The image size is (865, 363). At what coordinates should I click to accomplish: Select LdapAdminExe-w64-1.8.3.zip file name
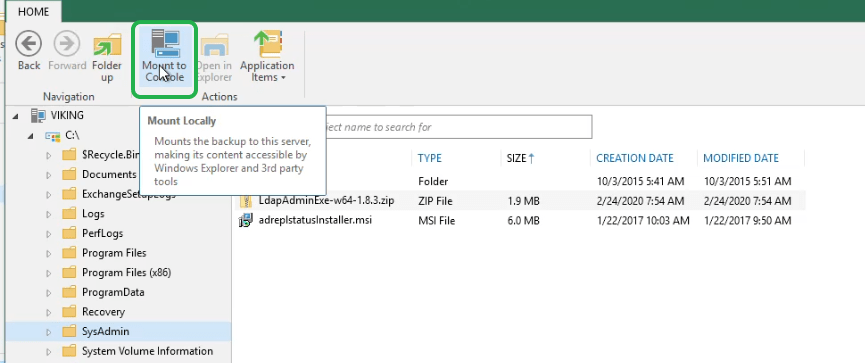pos(326,200)
